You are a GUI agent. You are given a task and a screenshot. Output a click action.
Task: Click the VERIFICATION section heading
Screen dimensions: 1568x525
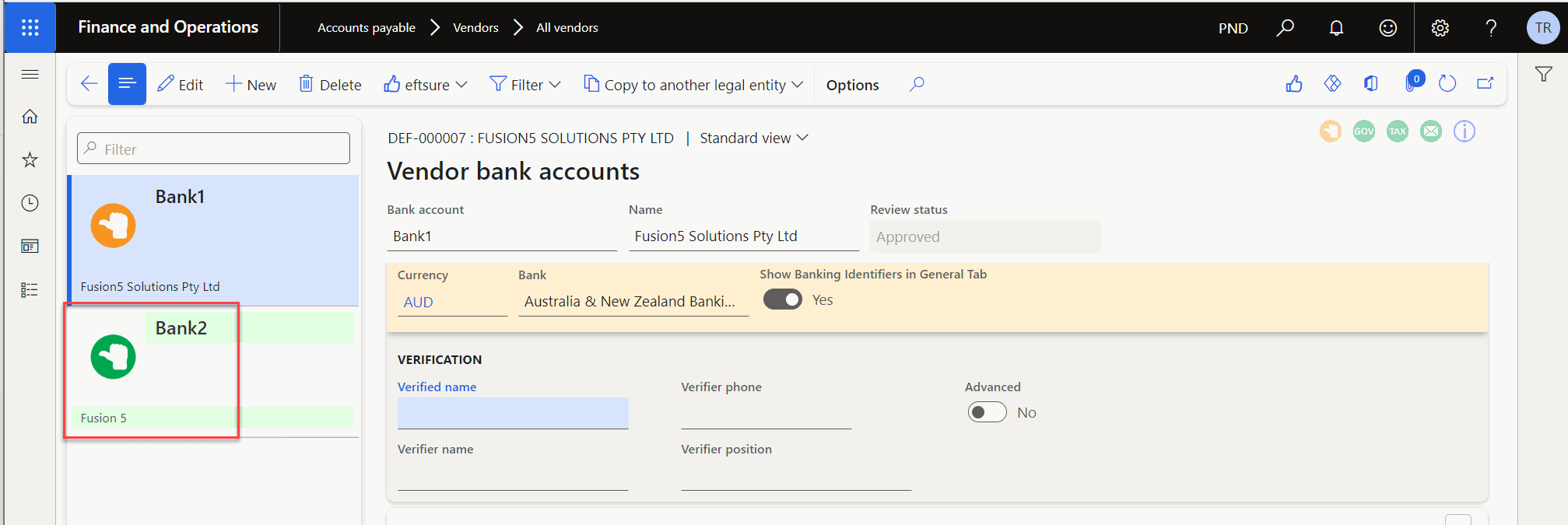pyautogui.click(x=440, y=359)
